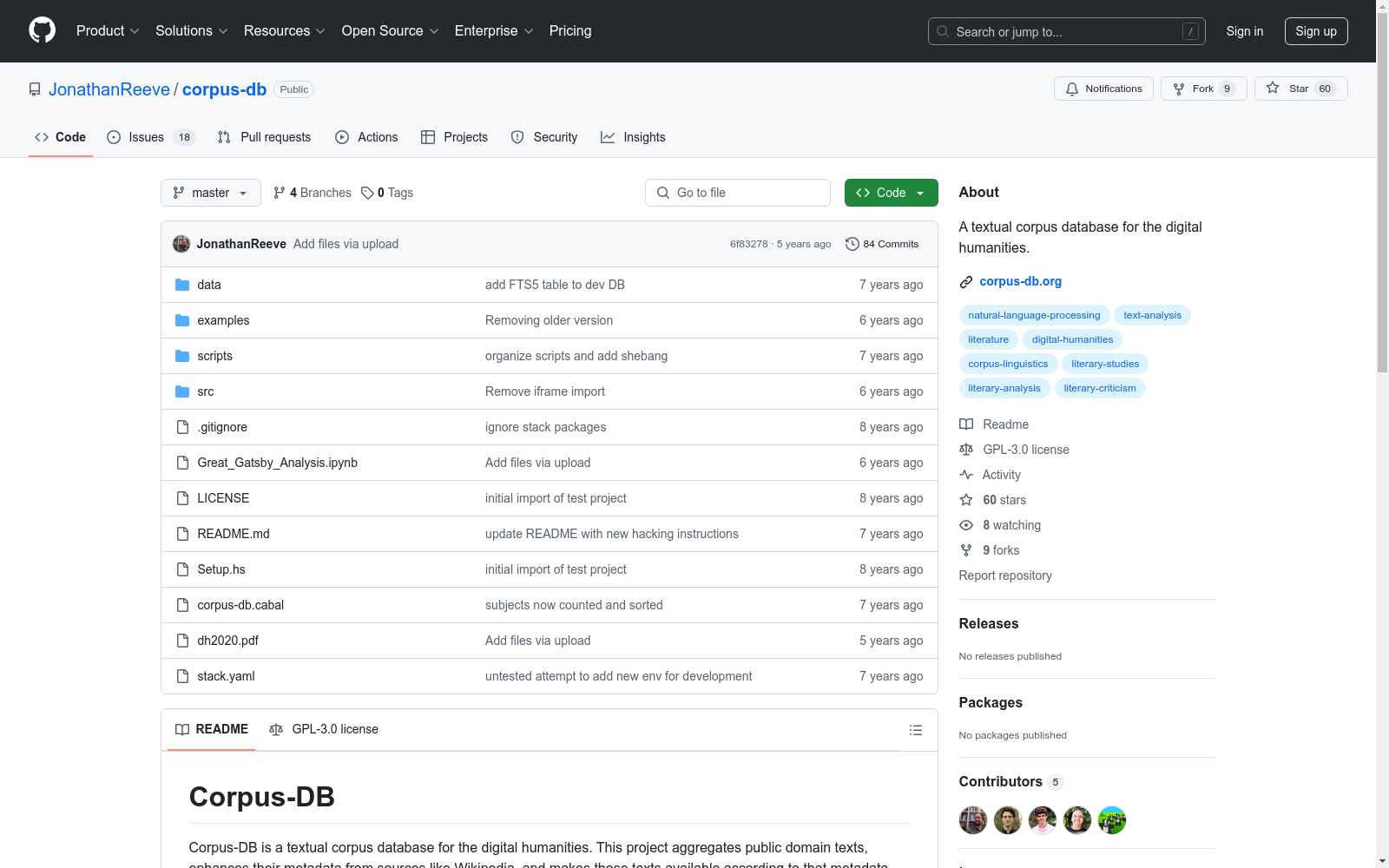1389x868 pixels.
Task: Click JonathanReeve's avatar in the commit bar
Action: click(181, 244)
